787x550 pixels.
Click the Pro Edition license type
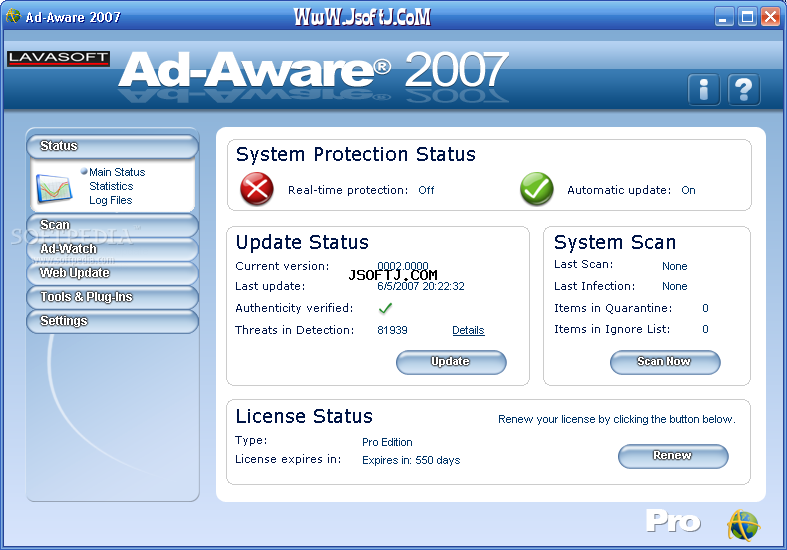(387, 442)
